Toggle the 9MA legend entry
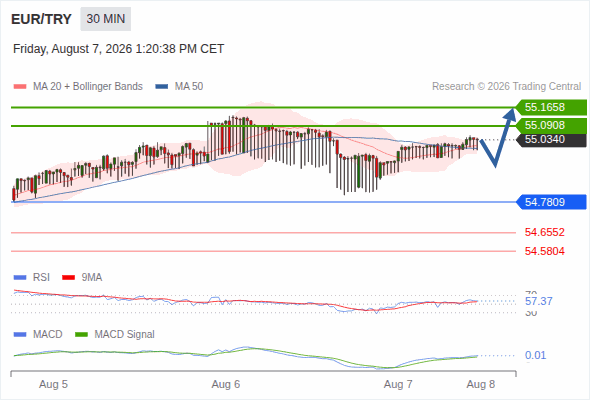The image size is (590, 400). click(82, 277)
